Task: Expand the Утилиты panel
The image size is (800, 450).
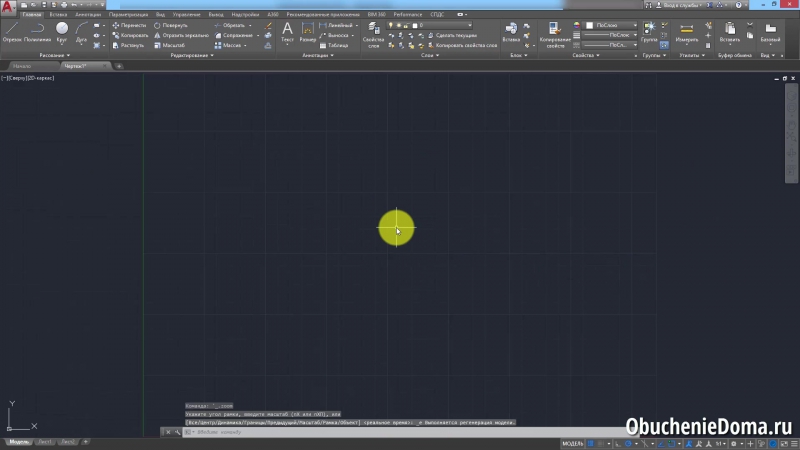Action: coord(692,55)
